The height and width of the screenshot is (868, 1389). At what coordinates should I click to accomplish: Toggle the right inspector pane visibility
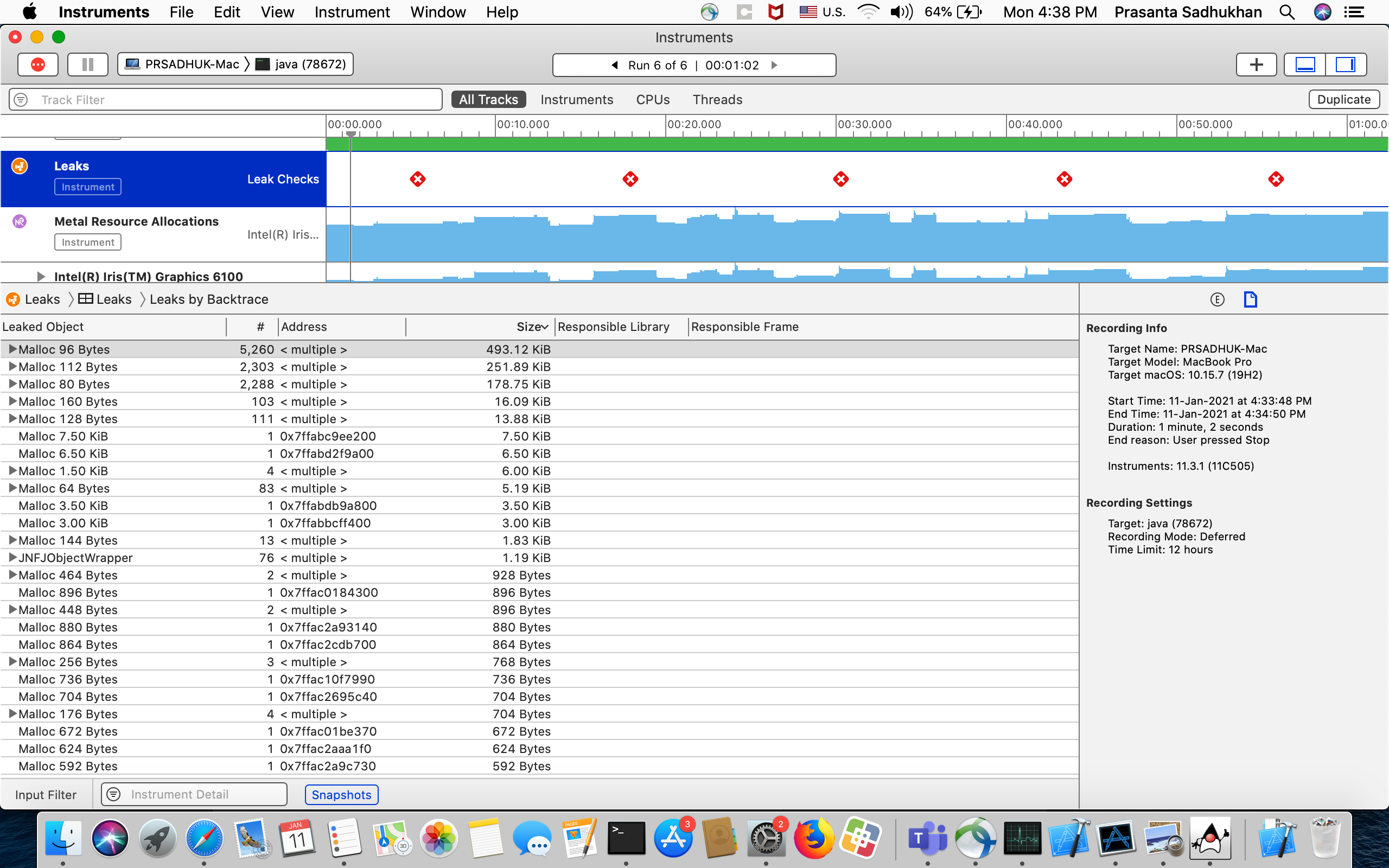coord(1345,65)
